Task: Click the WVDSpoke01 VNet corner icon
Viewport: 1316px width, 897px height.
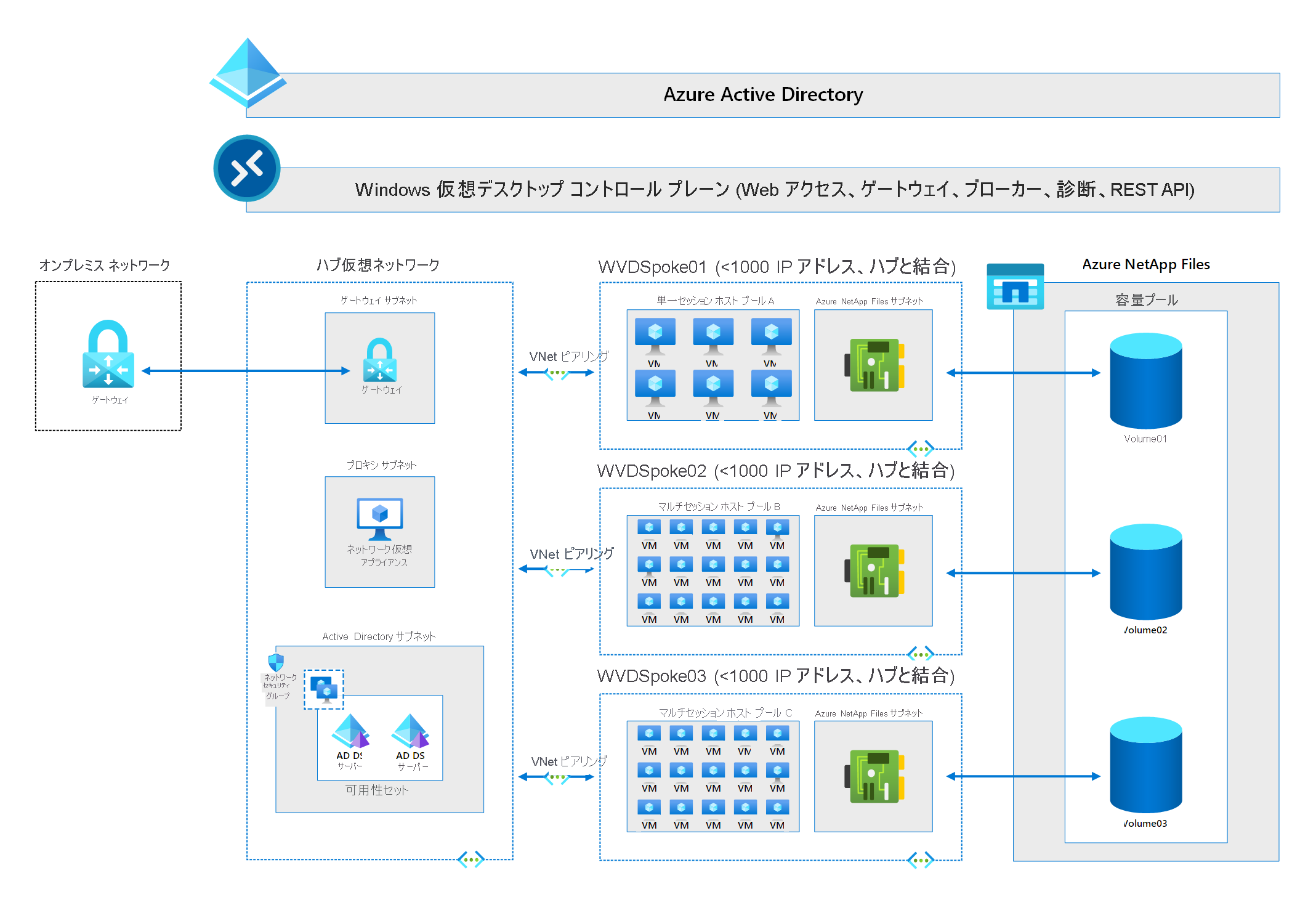Action: tap(921, 448)
